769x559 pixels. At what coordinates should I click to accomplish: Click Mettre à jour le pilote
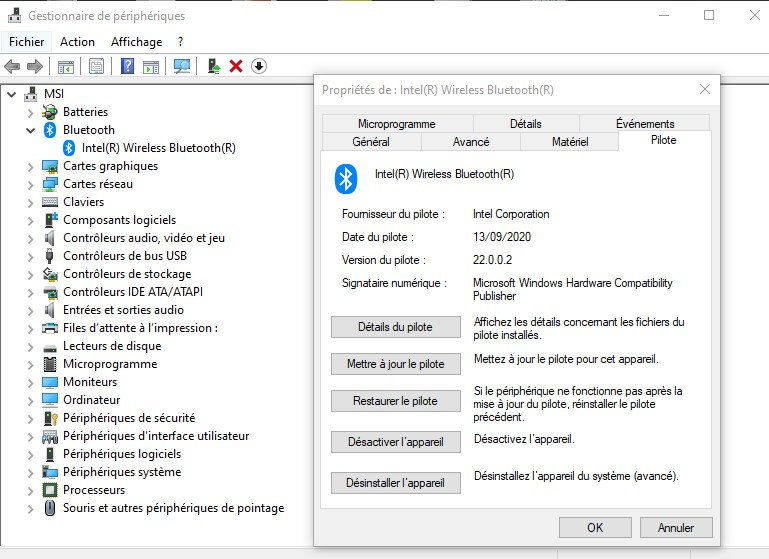point(395,364)
